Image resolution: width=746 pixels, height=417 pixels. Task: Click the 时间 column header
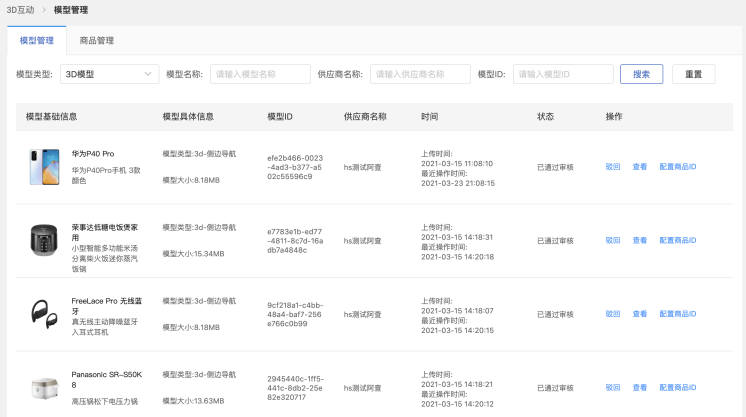click(x=429, y=117)
